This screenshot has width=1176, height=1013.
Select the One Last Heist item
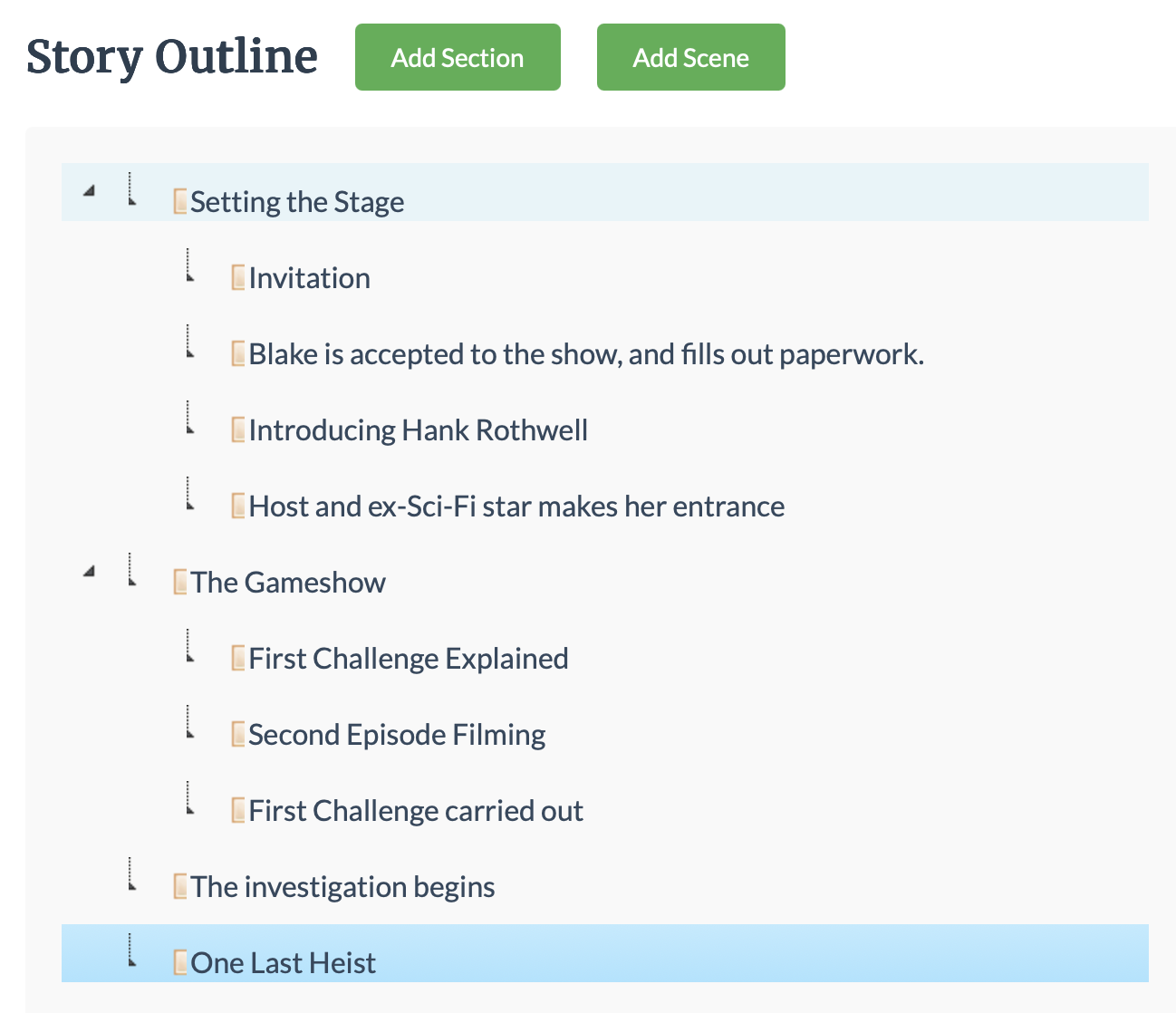pos(283,963)
